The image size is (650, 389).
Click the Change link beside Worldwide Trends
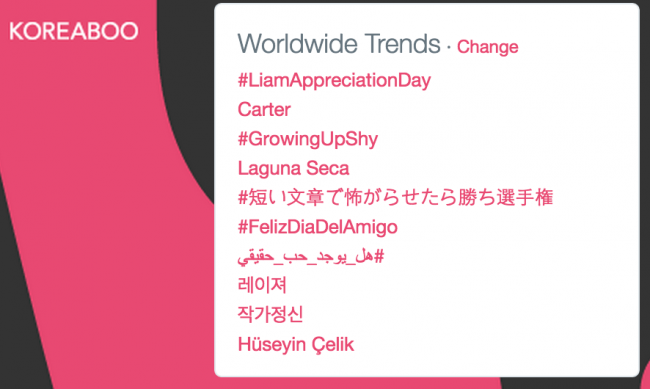coord(488,47)
